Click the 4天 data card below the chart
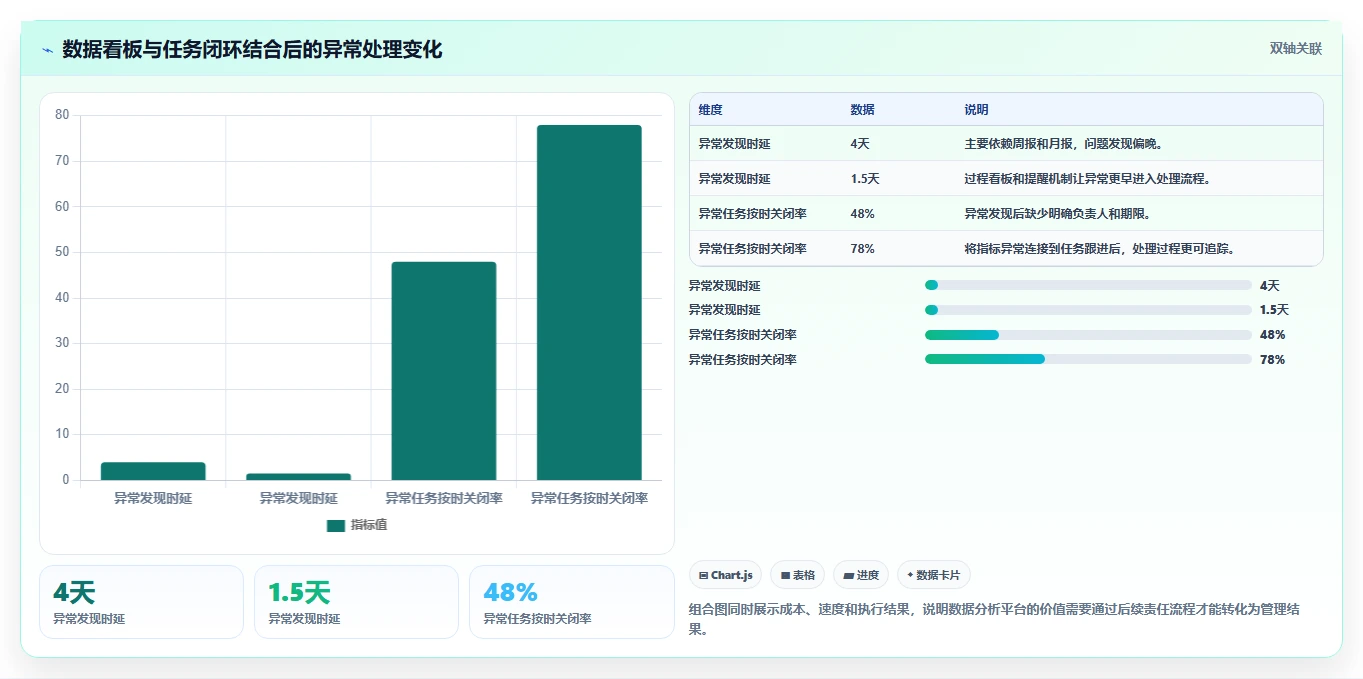This screenshot has width=1363, height=679. point(141,602)
